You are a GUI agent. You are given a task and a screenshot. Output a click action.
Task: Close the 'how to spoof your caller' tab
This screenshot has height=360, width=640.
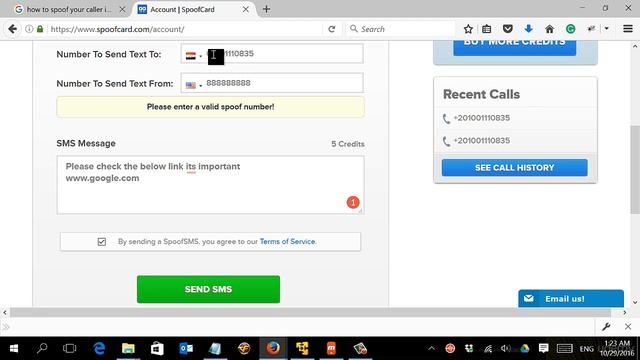click(x=122, y=9)
